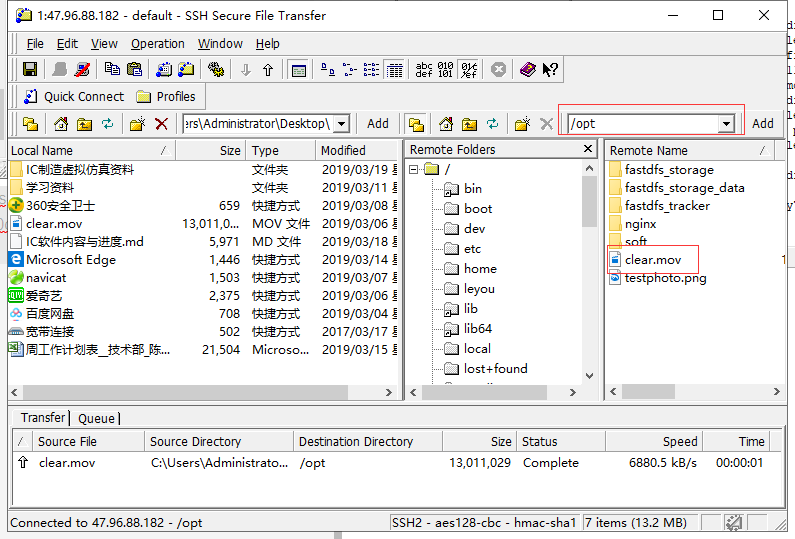This screenshot has height=539, width=795.
Task: Switch to small icons view
Action: (x=349, y=70)
